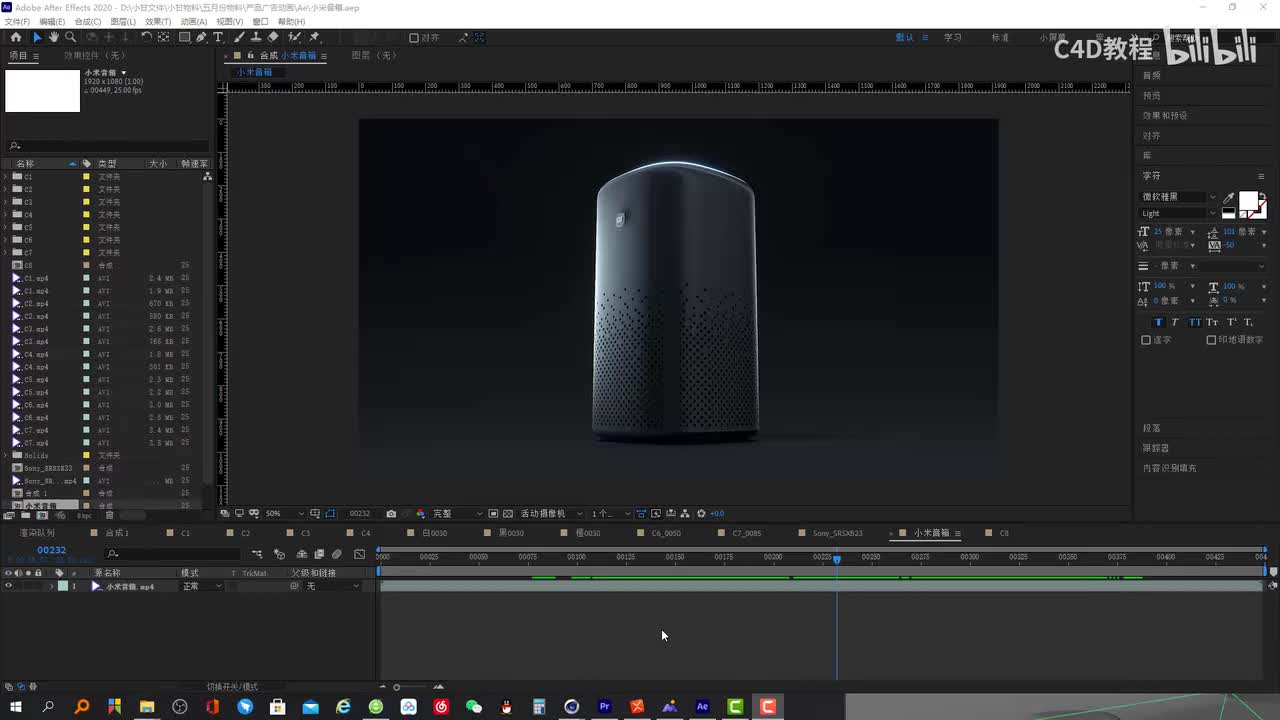Open the 学习 workspace
Image resolution: width=1280 pixels, height=720 pixels.
tap(952, 37)
